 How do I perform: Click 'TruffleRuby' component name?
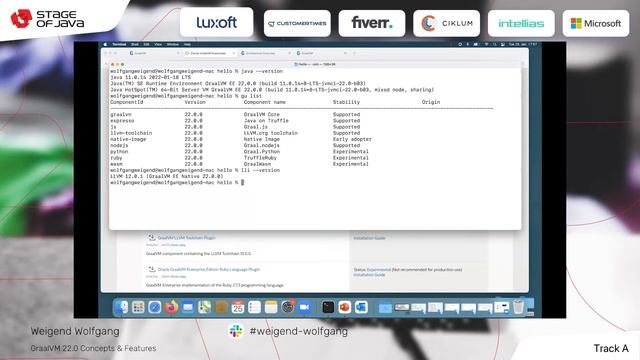click(x=260, y=158)
